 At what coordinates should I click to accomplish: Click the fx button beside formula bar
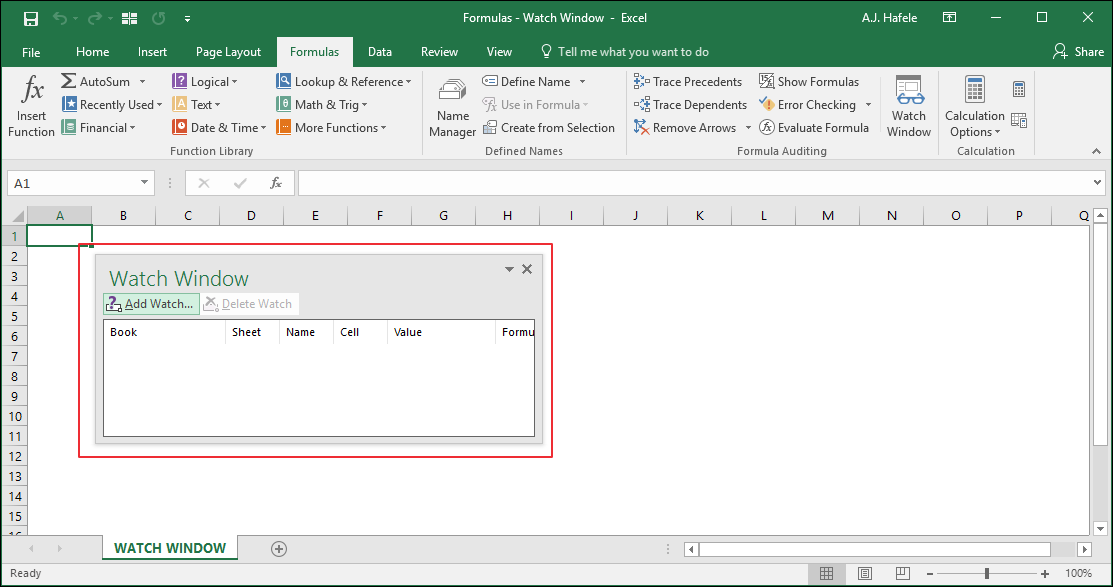pyautogui.click(x=276, y=183)
